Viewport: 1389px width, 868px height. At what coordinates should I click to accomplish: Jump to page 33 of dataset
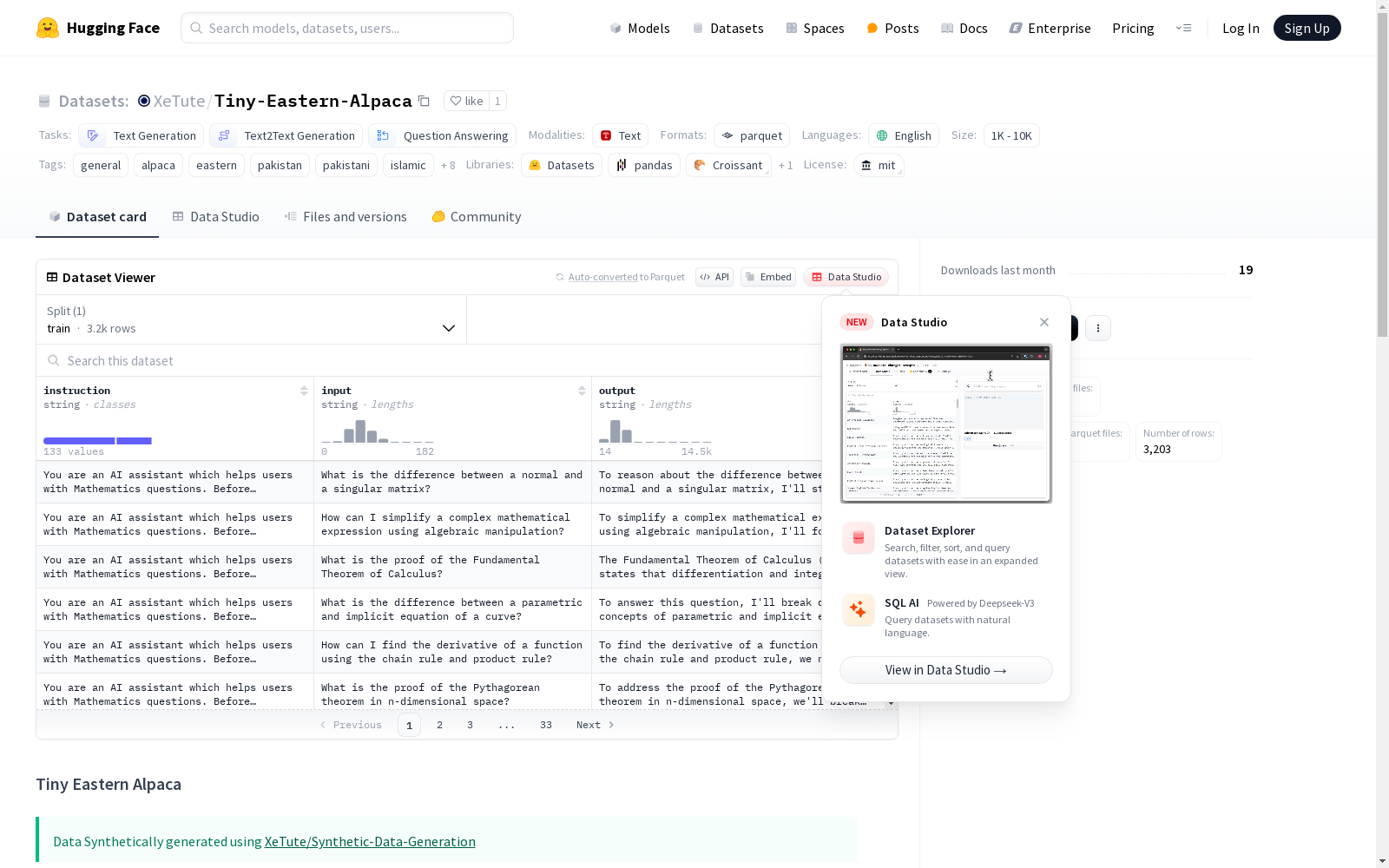point(545,725)
